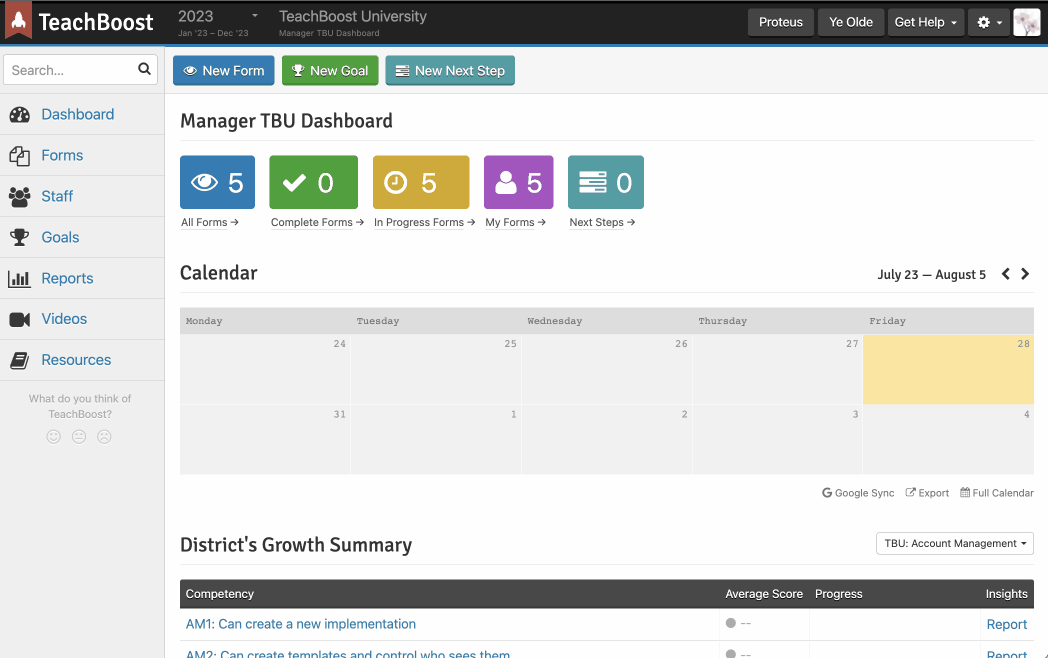
Task: Open the blue All Forms eye tile
Action: point(217,183)
